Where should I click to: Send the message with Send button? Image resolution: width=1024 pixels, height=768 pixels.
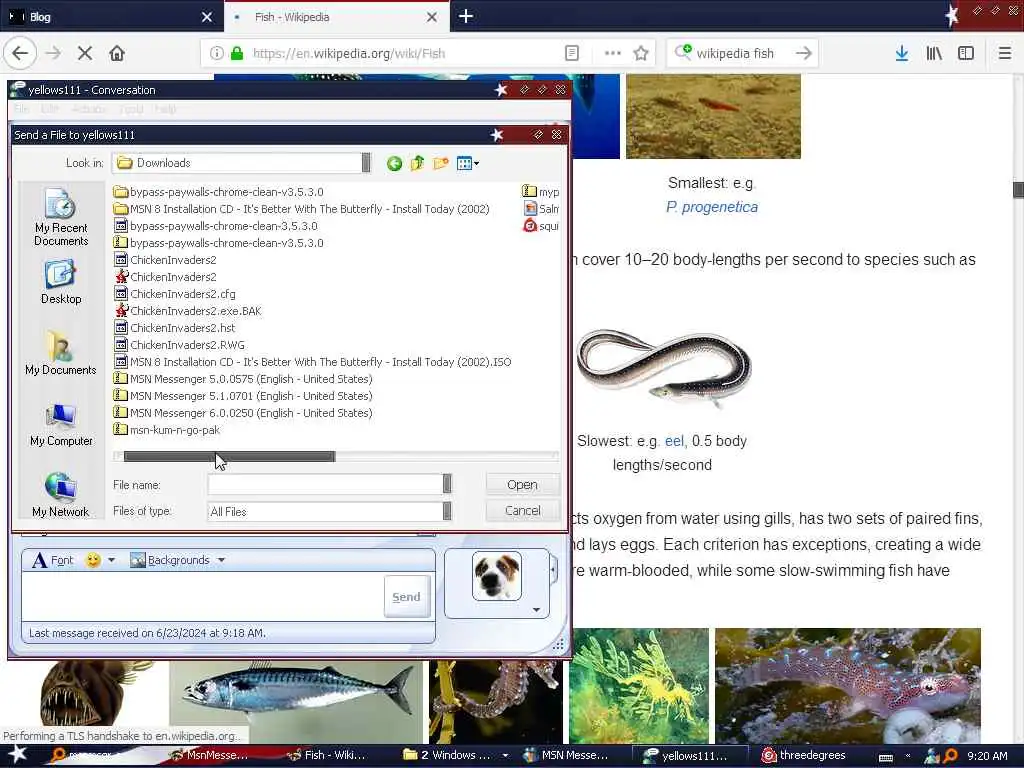[x=406, y=597]
